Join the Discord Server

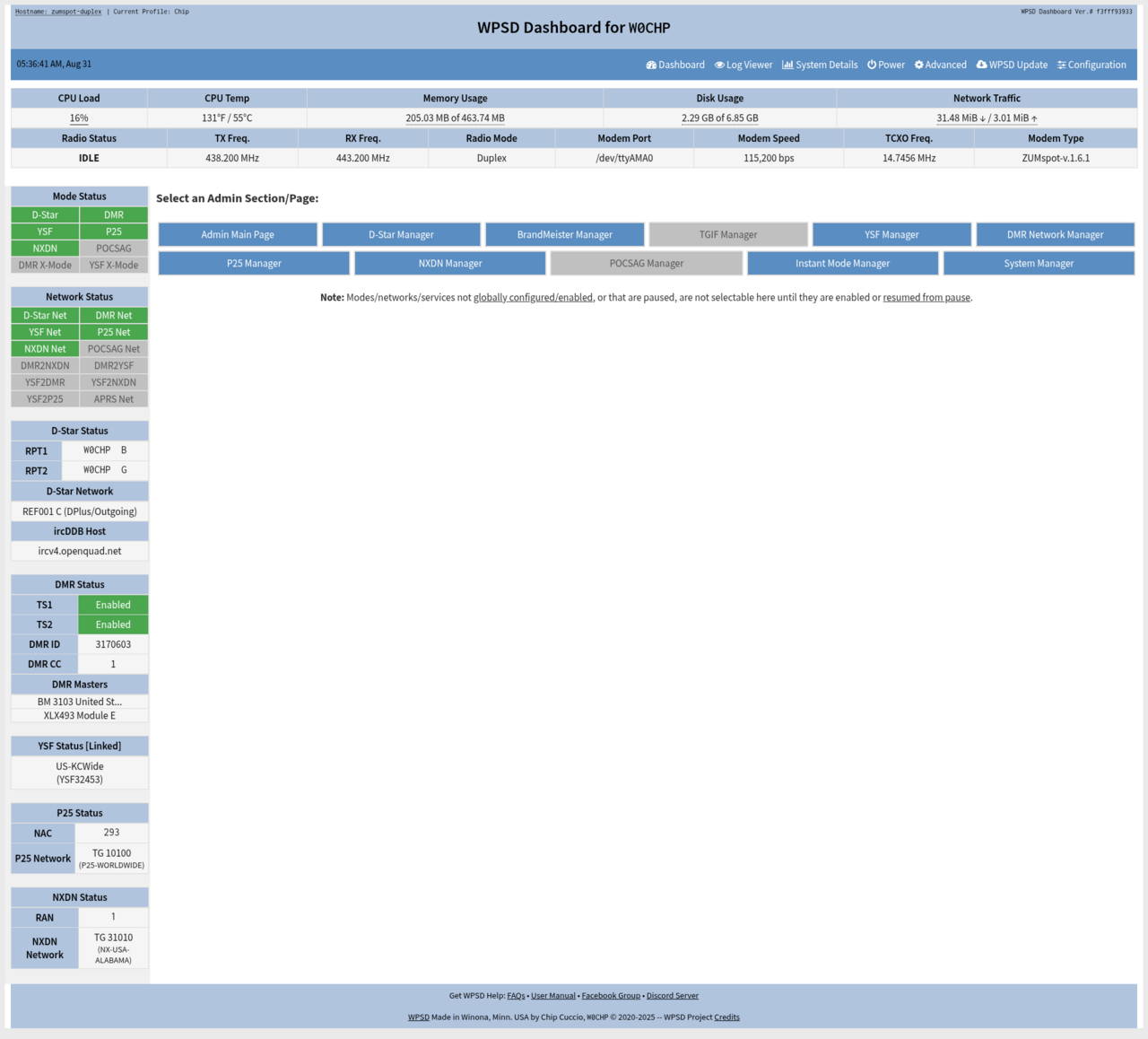pos(673,995)
